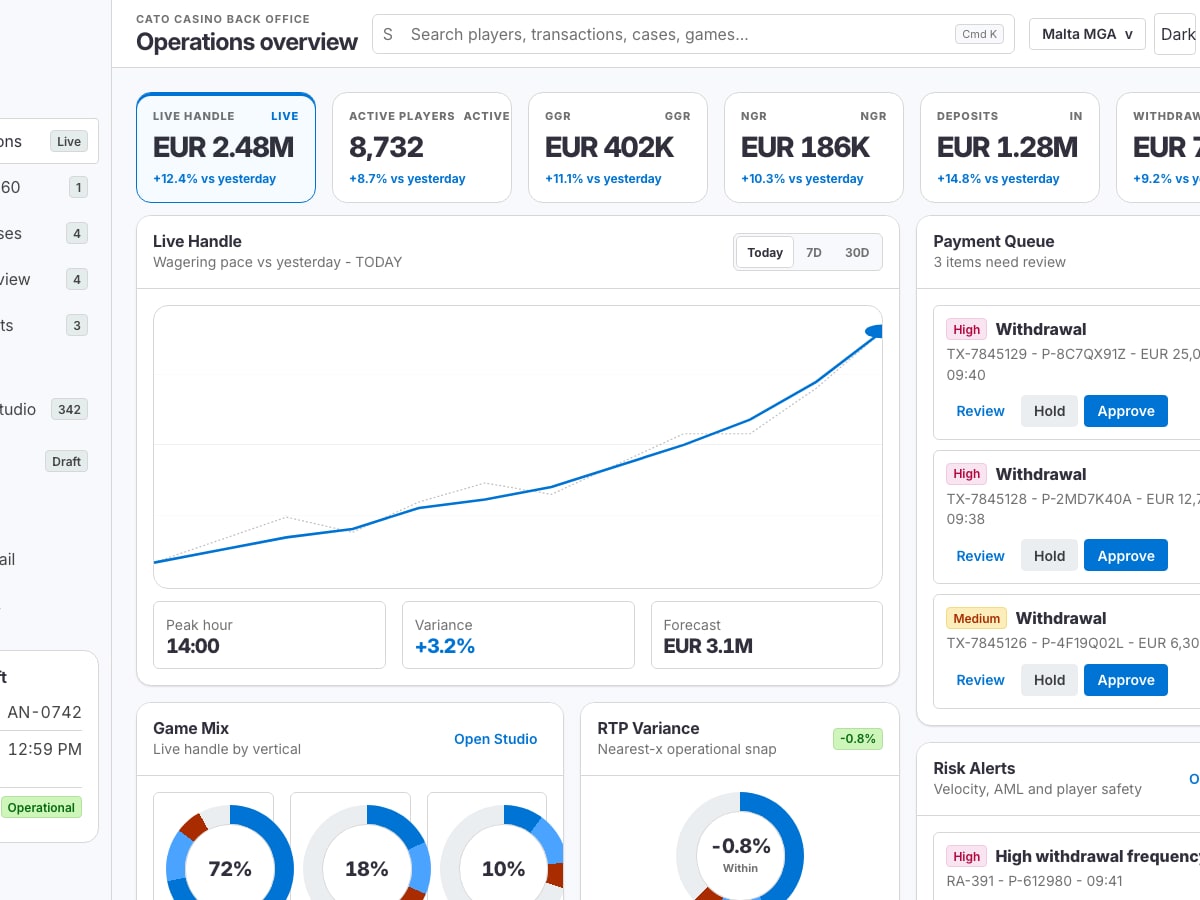Approve withdrawal TX-7845128
1200x900 pixels.
1126,556
